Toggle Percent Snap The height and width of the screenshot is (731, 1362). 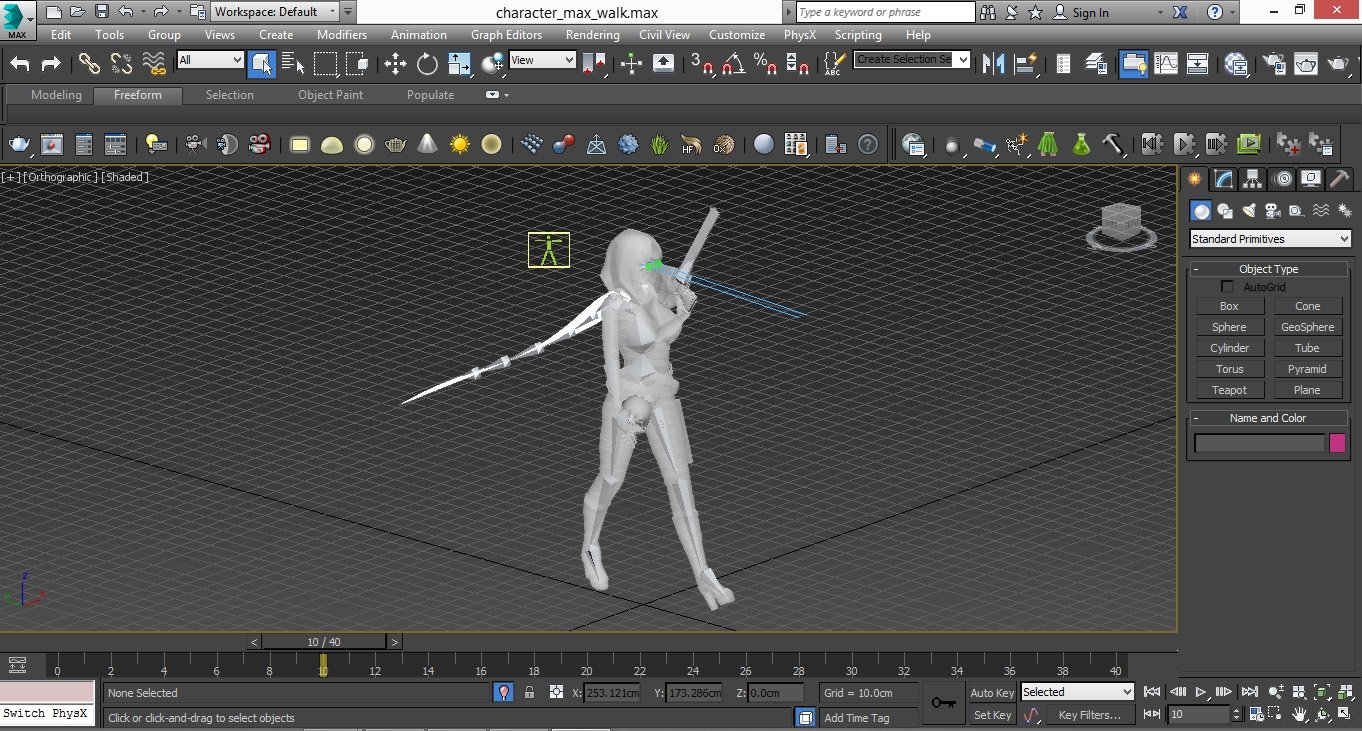coord(766,64)
